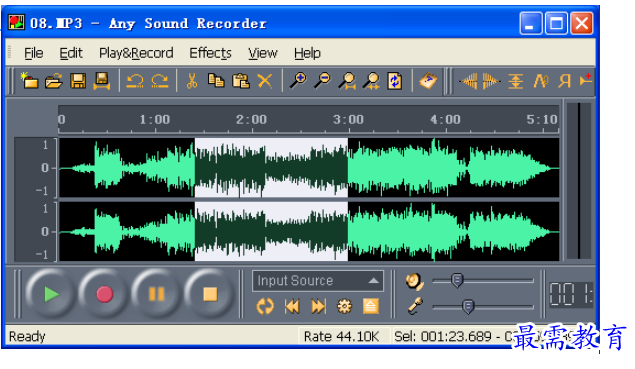Click the application icon in title bar
The width and height of the screenshot is (635, 369).
(17, 22)
